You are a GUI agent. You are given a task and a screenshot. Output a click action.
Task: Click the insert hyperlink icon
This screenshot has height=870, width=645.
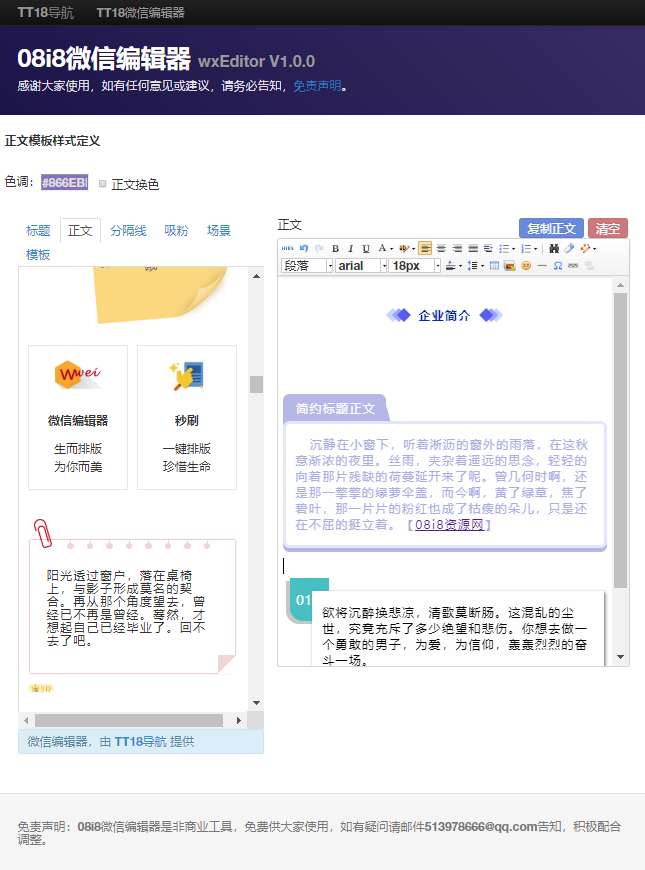[573, 266]
